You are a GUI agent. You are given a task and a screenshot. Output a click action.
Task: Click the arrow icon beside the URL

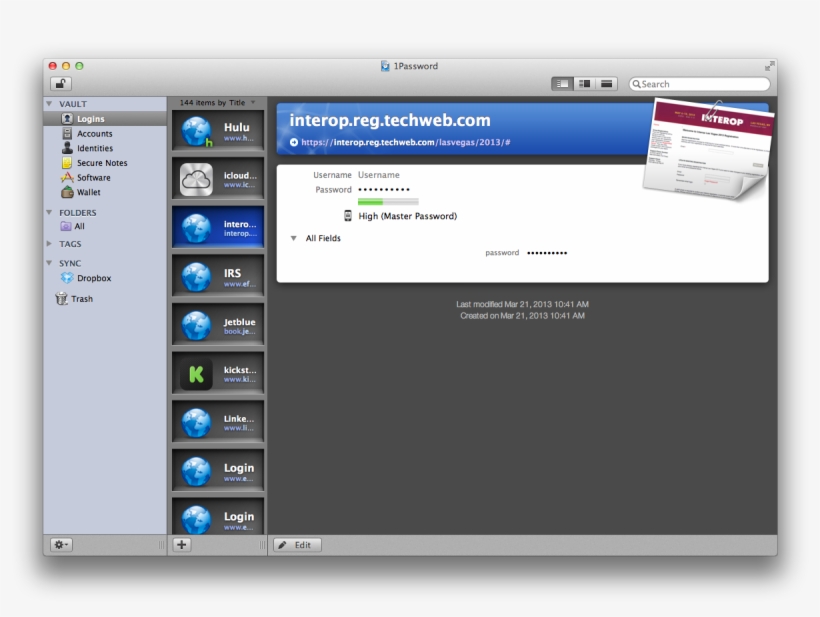pos(294,142)
